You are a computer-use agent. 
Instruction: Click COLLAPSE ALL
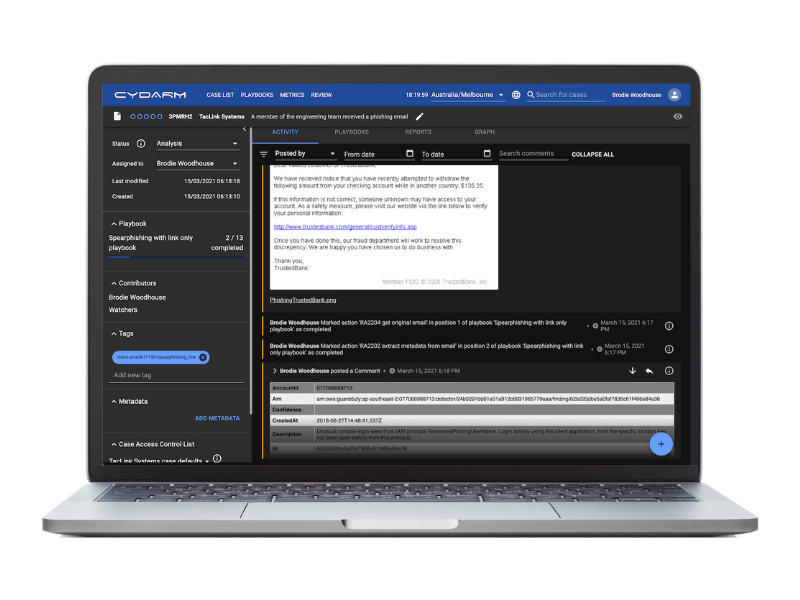pyautogui.click(x=592, y=155)
